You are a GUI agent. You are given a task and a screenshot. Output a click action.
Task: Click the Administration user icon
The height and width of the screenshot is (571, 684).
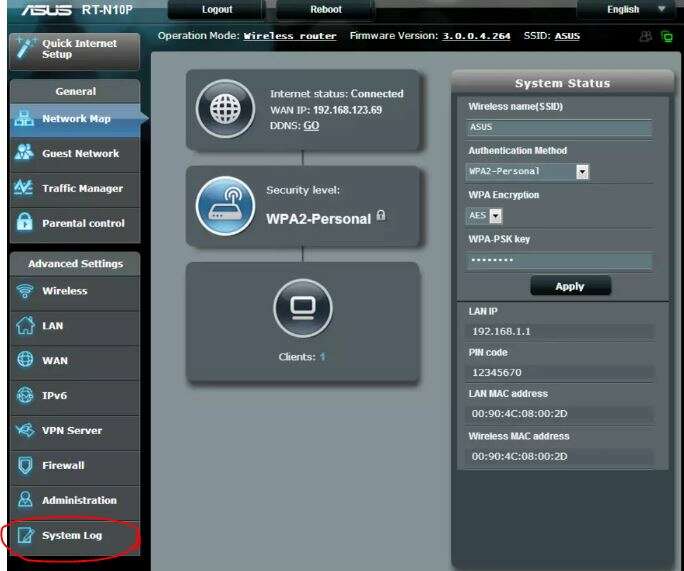pyautogui.click(x=25, y=499)
